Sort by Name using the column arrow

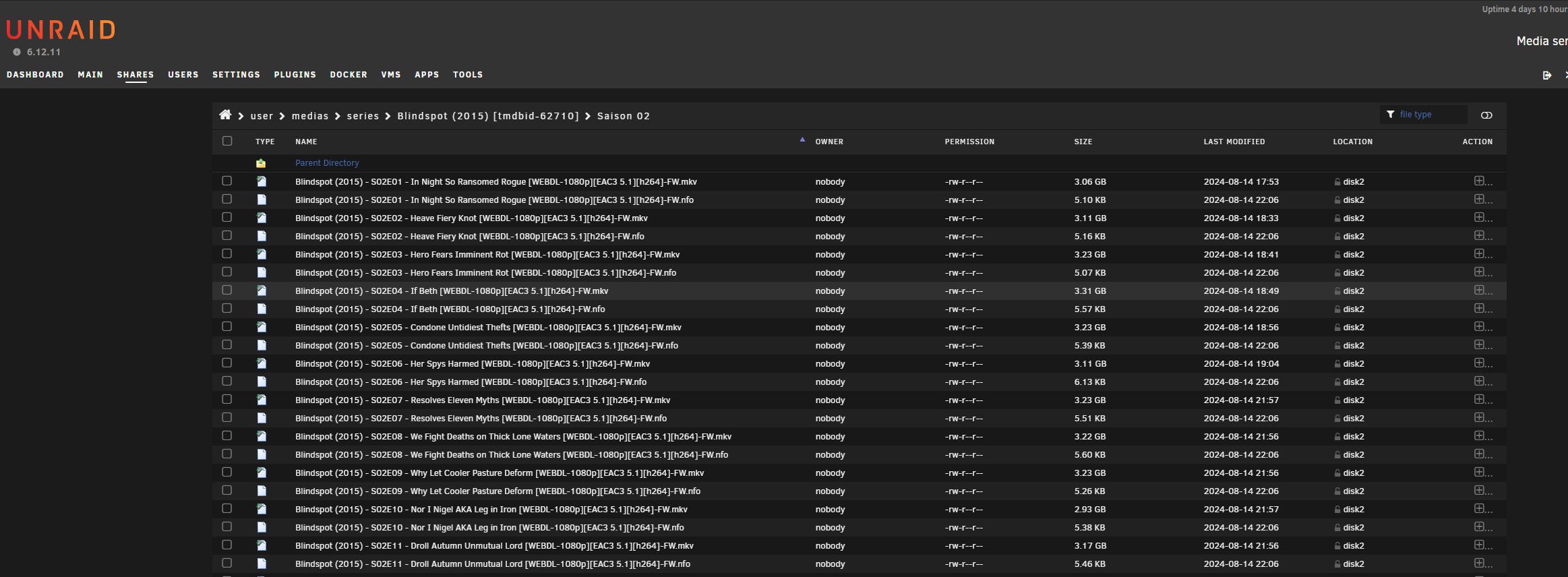pyautogui.click(x=802, y=140)
